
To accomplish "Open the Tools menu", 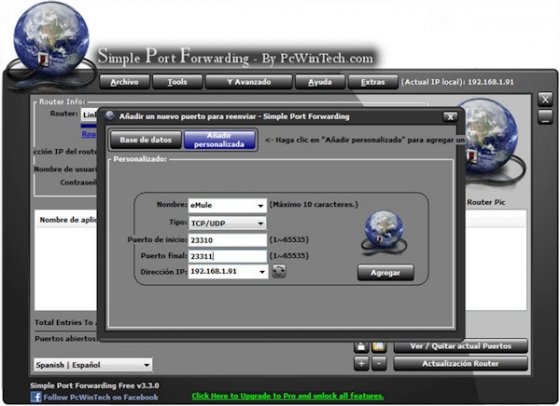I will pos(178,82).
